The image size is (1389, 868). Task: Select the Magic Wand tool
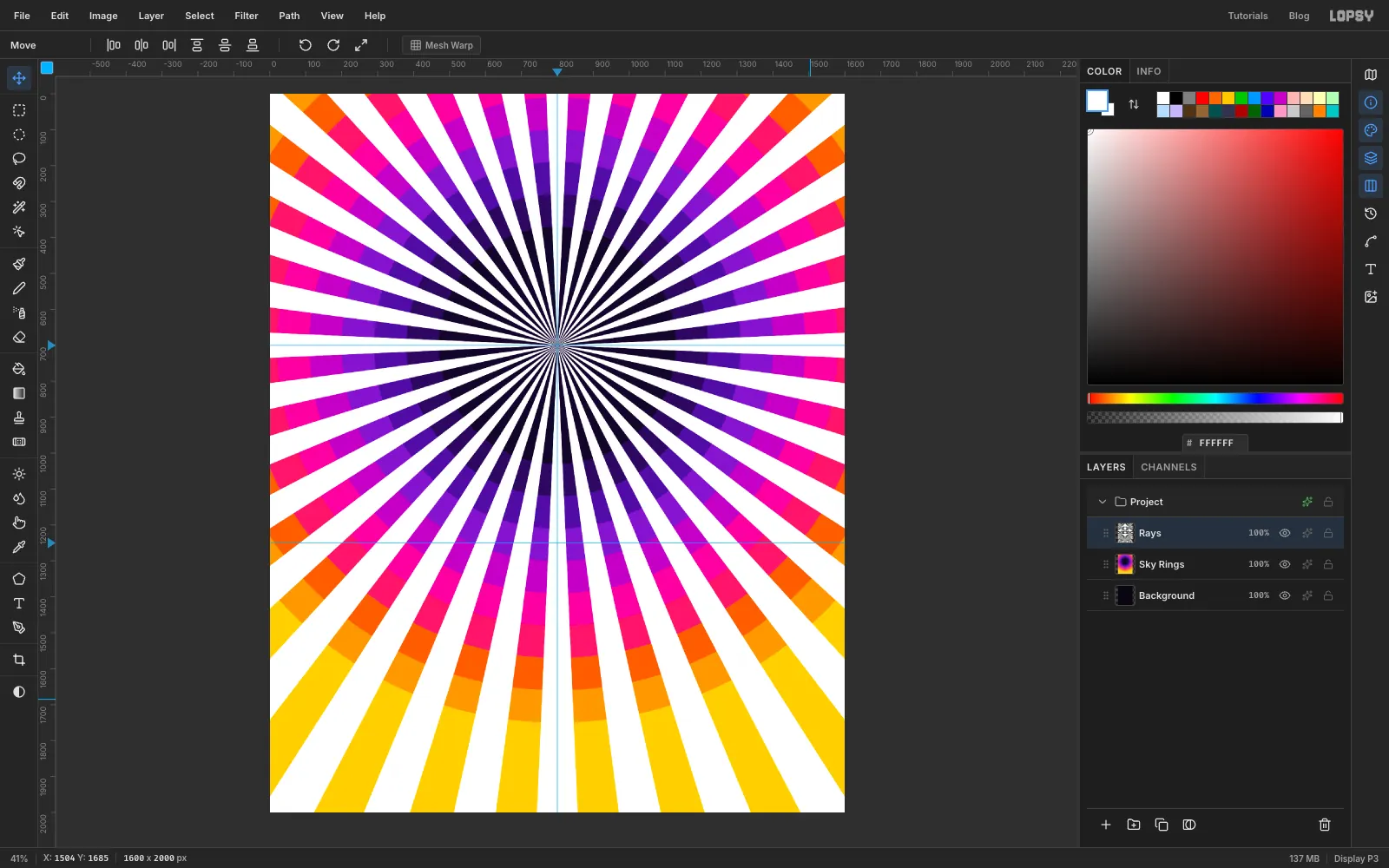pyautogui.click(x=19, y=207)
